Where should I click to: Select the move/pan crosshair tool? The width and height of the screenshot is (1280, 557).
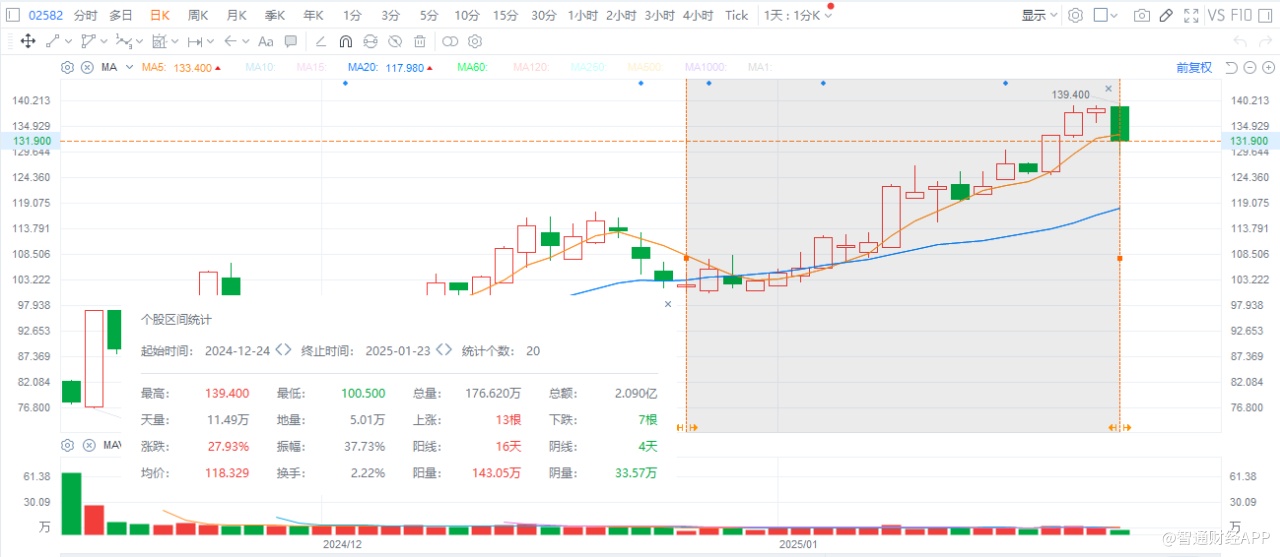point(28,41)
